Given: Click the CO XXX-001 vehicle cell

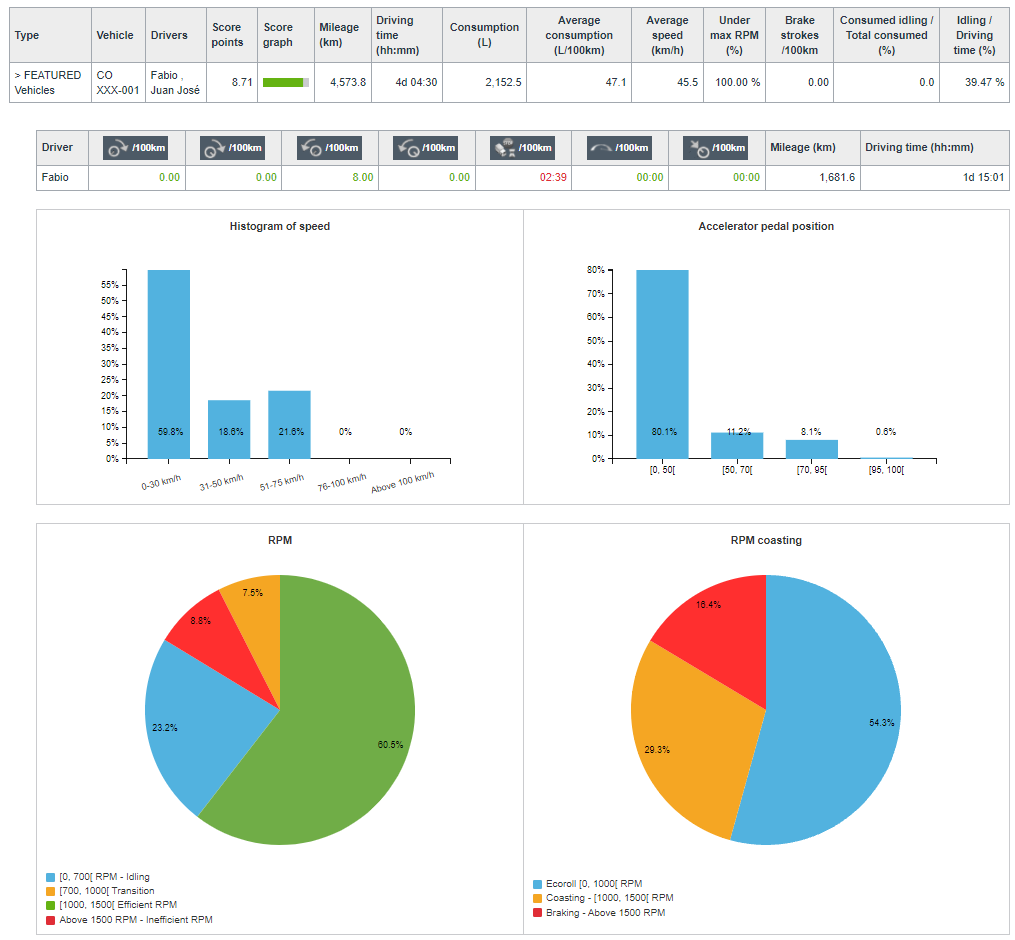Looking at the screenshot, I should (118, 82).
